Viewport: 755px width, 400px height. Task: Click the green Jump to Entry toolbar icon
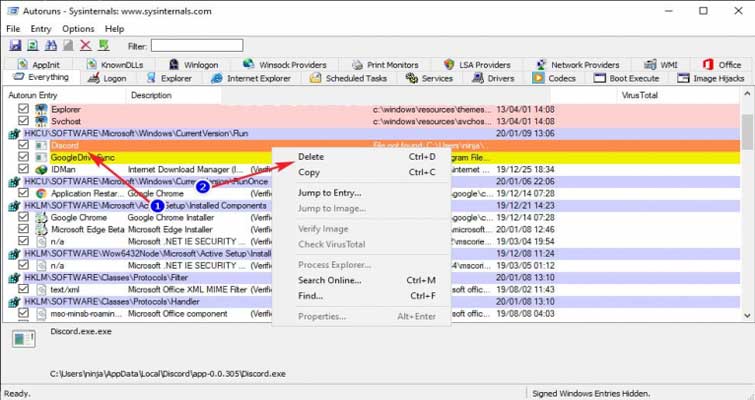tap(104, 46)
